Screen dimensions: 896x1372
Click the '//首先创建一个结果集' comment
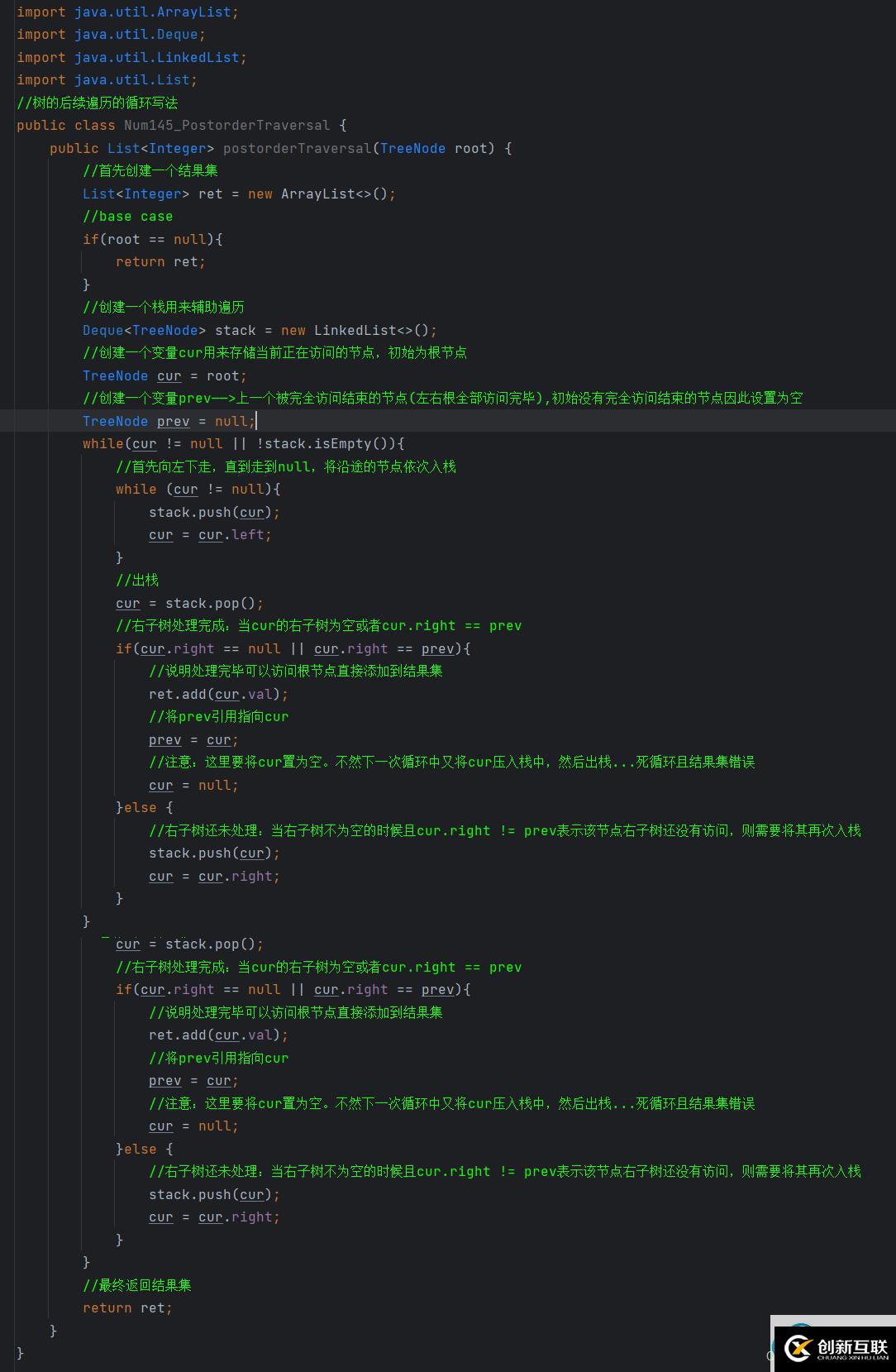[x=150, y=171]
